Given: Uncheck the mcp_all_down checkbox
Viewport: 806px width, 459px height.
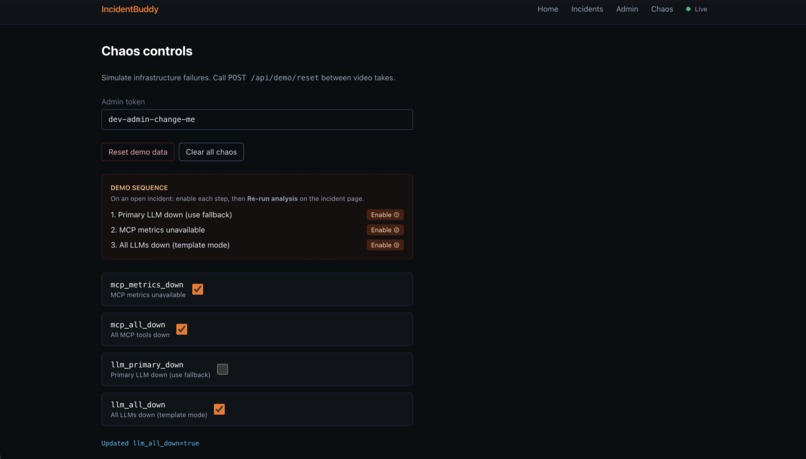Looking at the screenshot, I should coord(181,329).
